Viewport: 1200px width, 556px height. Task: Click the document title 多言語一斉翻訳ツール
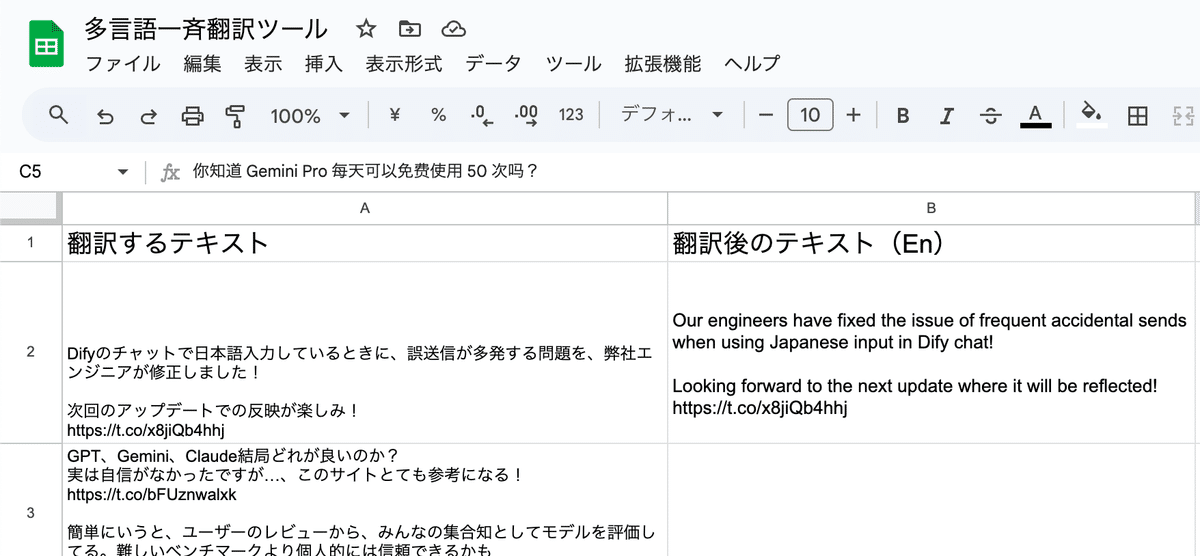(206, 28)
